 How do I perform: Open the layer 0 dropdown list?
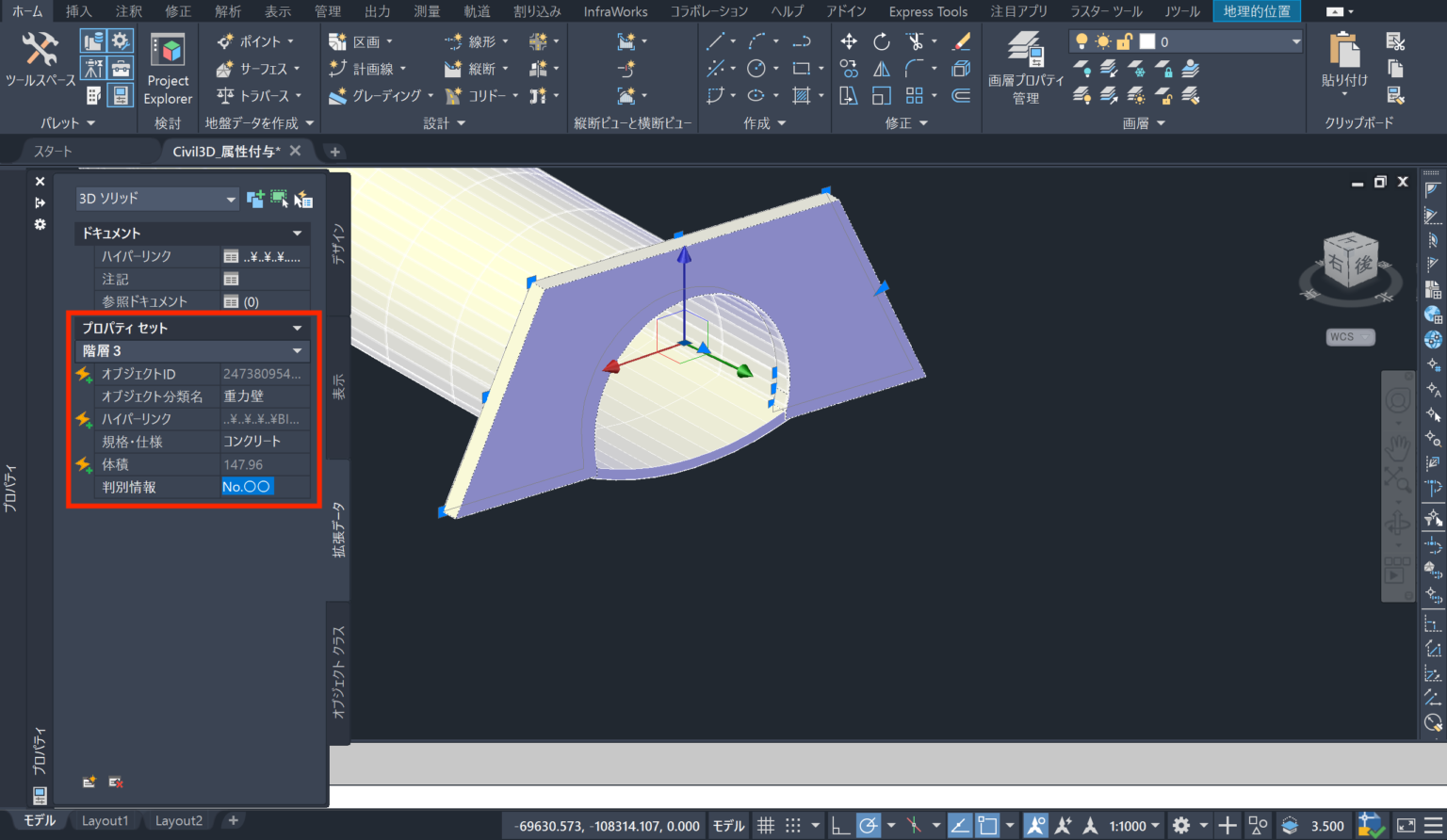1297,40
